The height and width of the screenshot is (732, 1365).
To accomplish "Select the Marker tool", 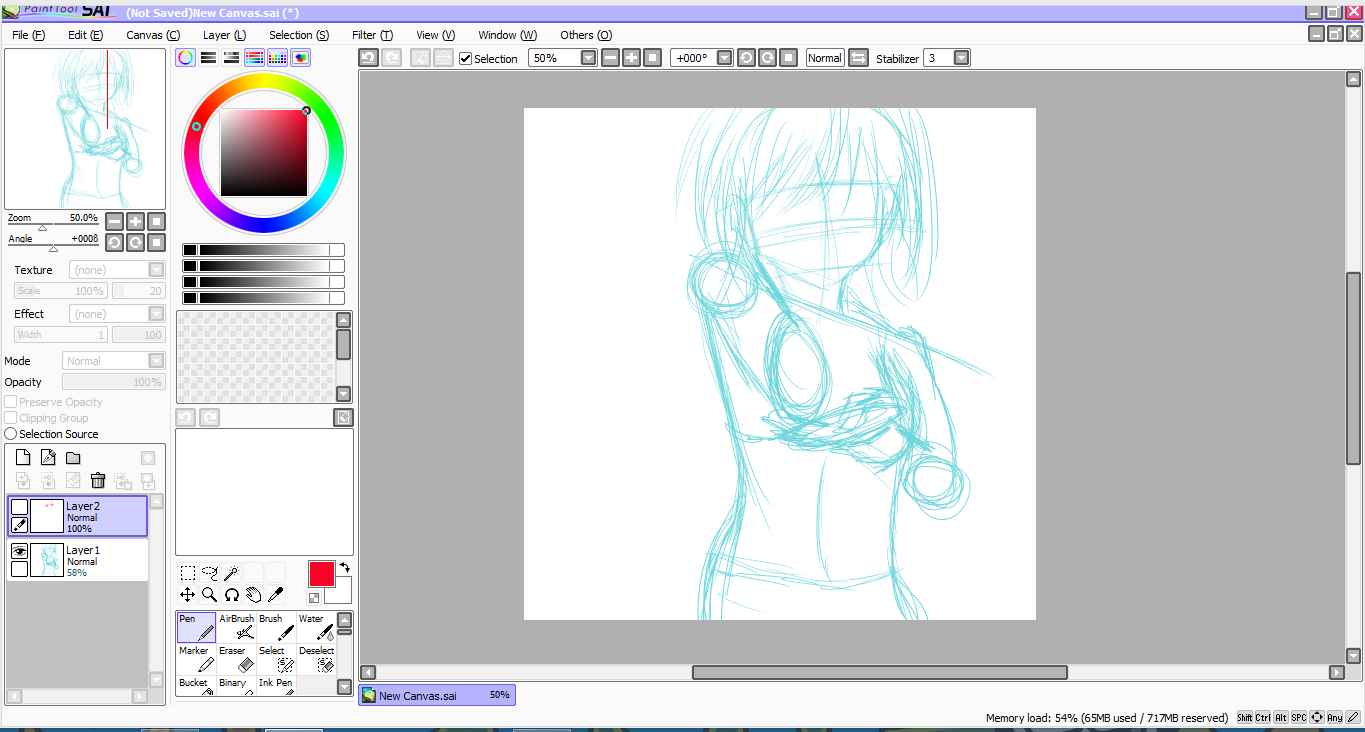I will coord(196,659).
